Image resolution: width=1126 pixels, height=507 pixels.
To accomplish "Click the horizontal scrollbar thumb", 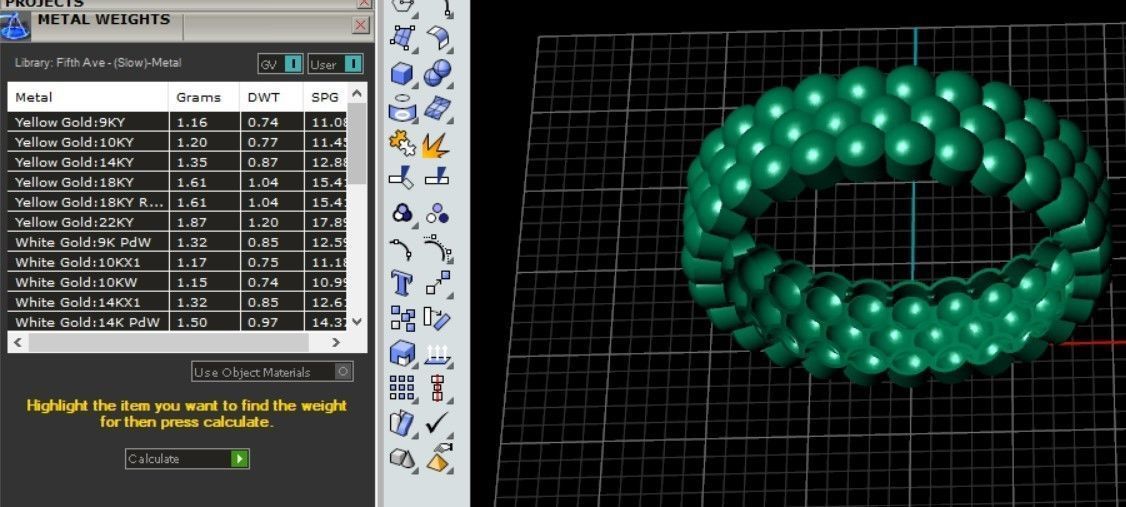I will [x=169, y=343].
